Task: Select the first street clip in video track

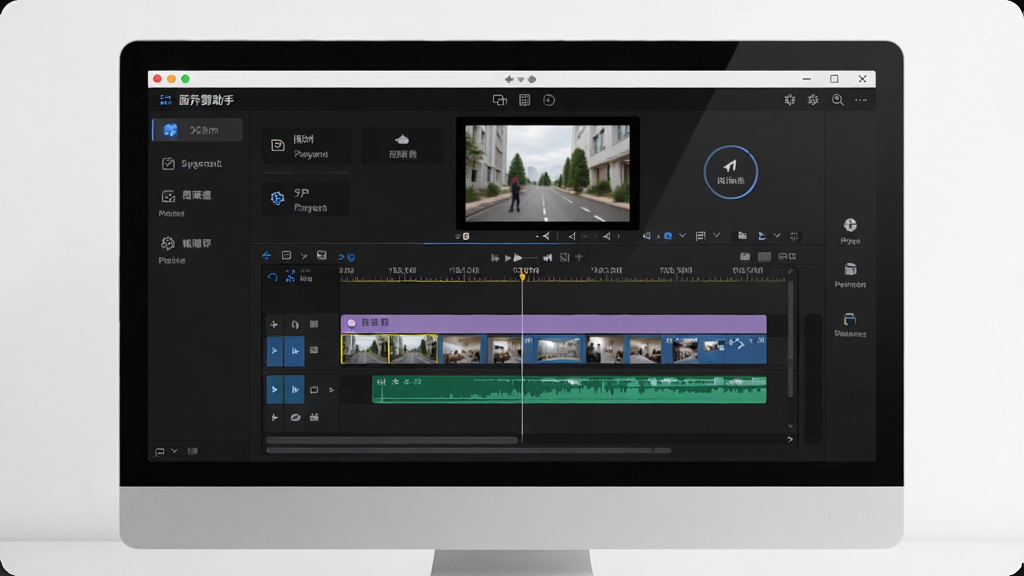Action: point(365,349)
